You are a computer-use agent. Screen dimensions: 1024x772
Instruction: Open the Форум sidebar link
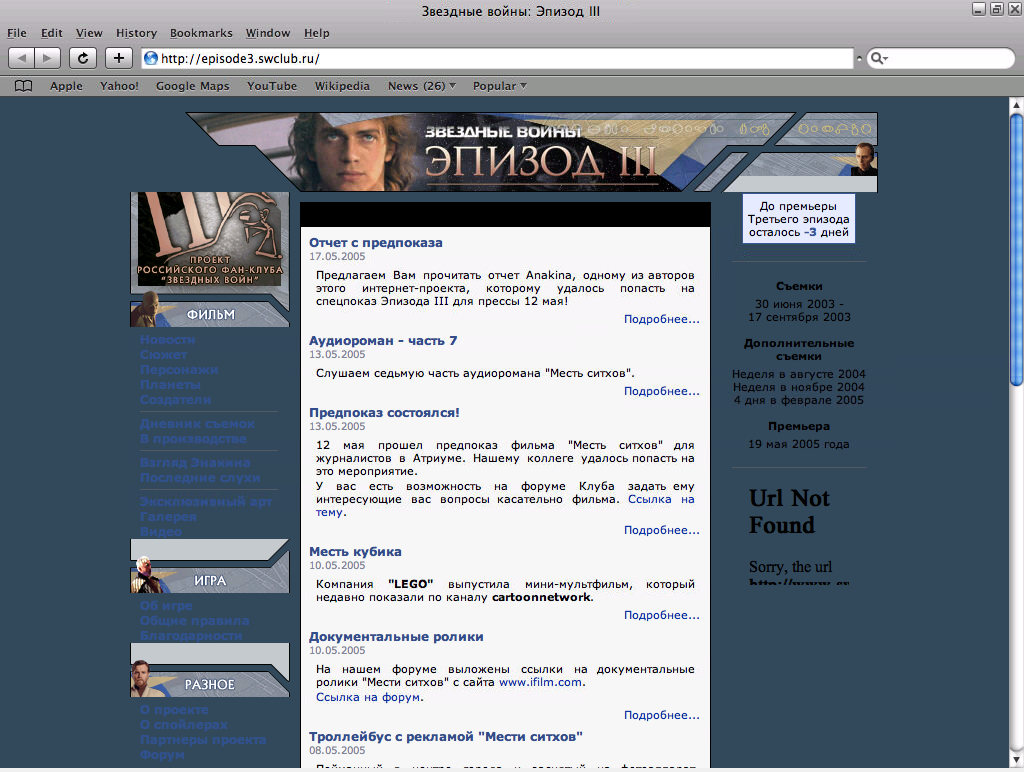(162, 754)
